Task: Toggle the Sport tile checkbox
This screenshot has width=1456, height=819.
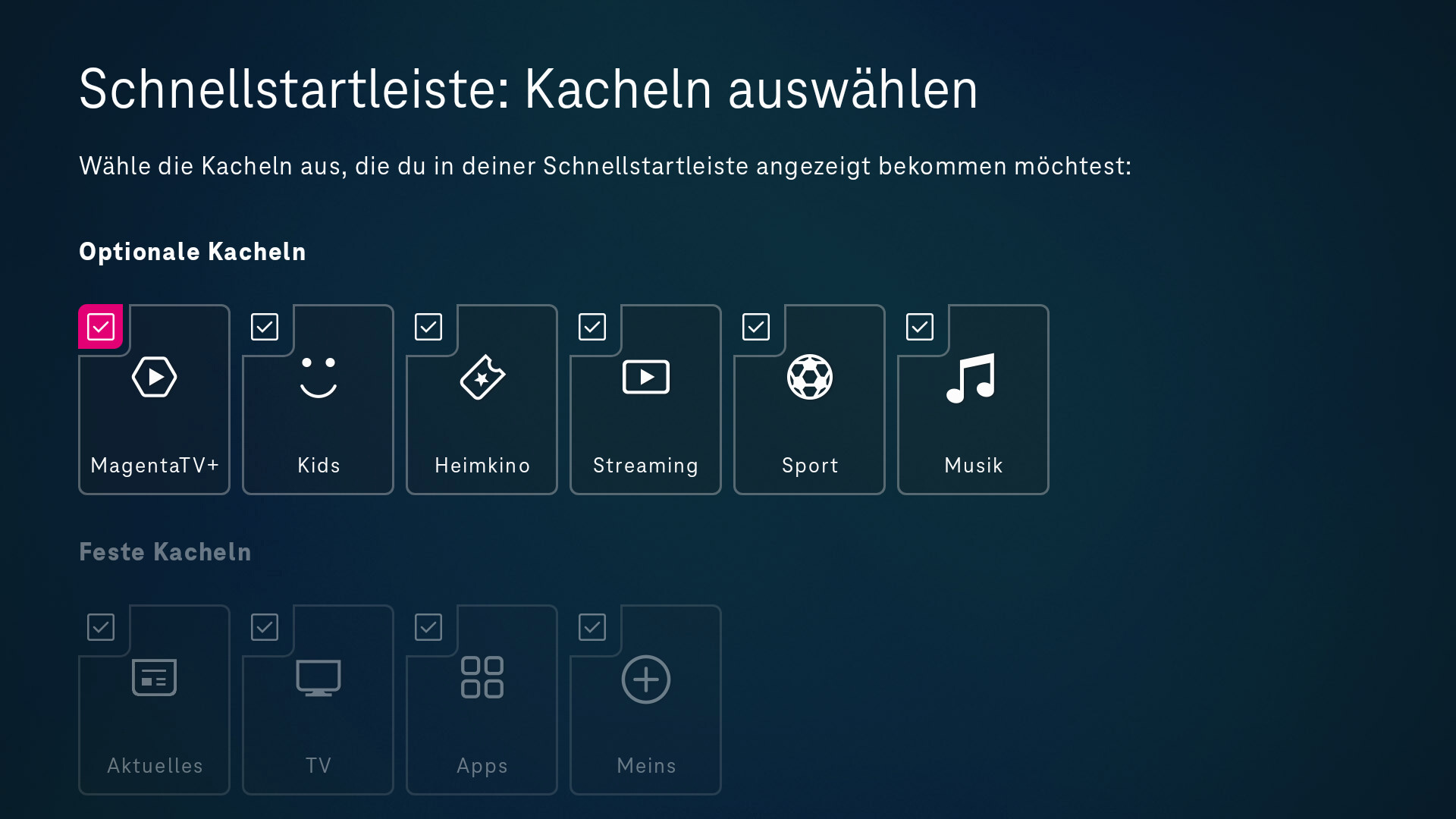Action: [x=756, y=327]
